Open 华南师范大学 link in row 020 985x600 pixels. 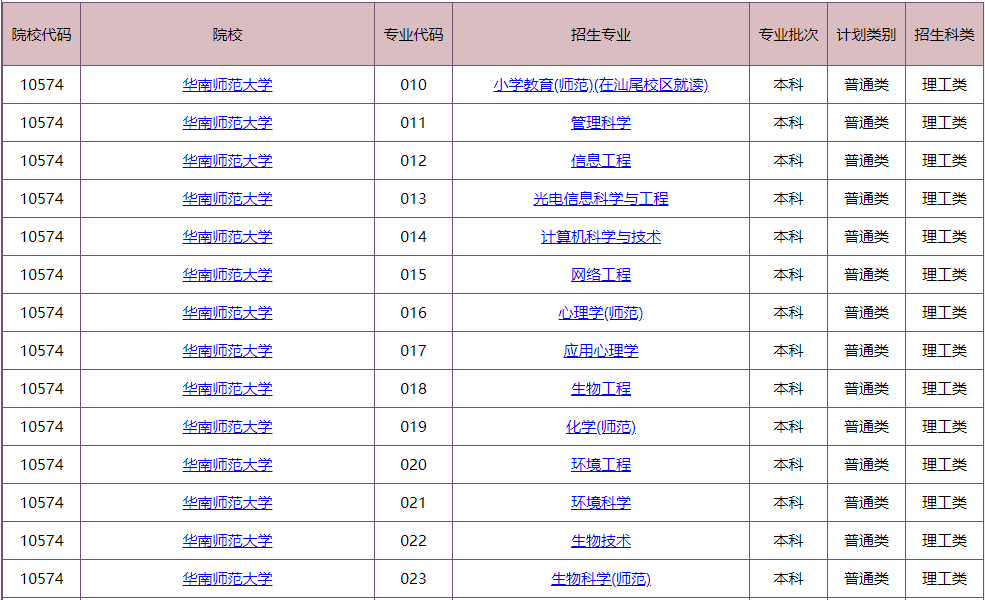point(227,465)
